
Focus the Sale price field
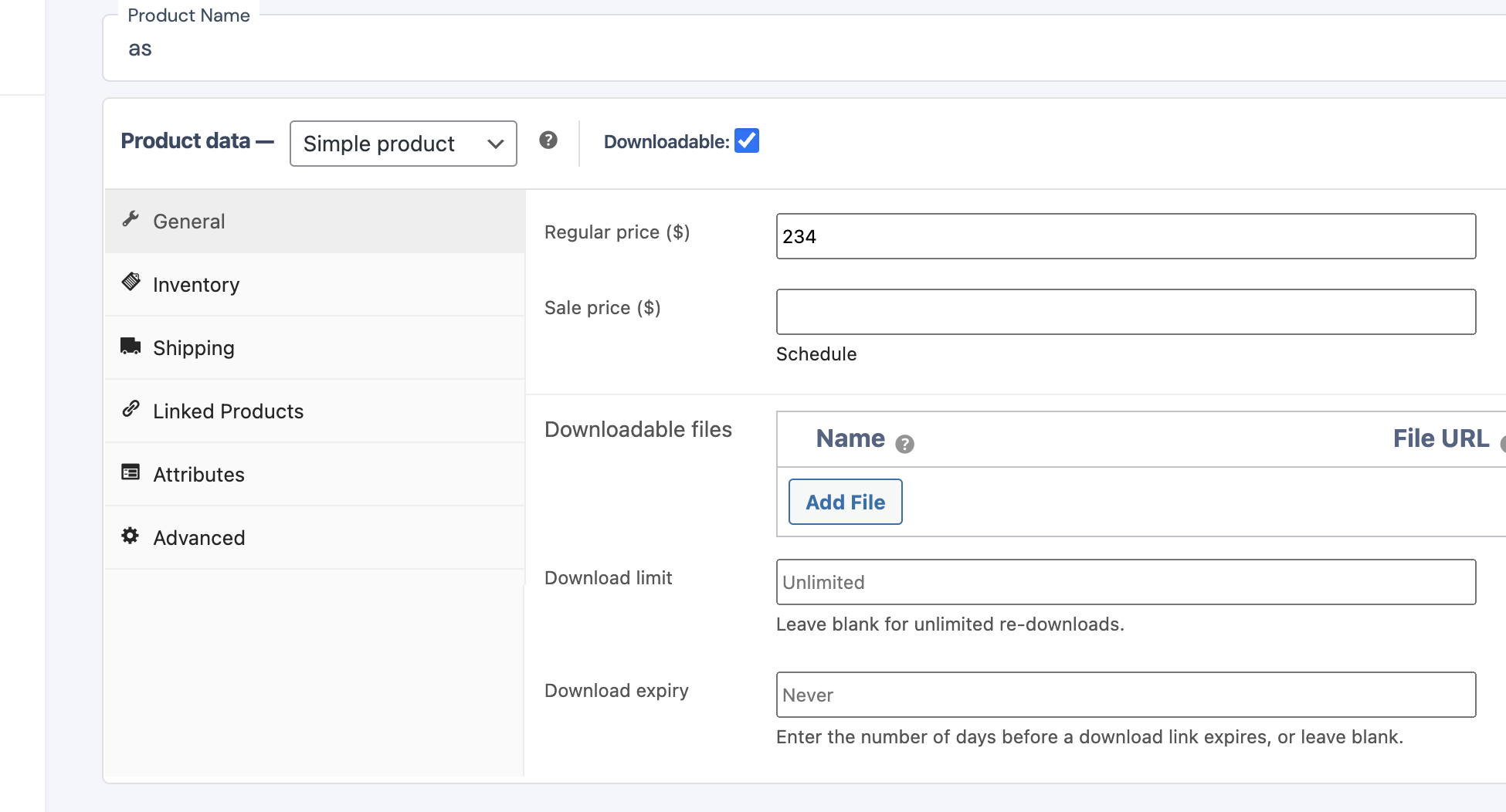1126,312
